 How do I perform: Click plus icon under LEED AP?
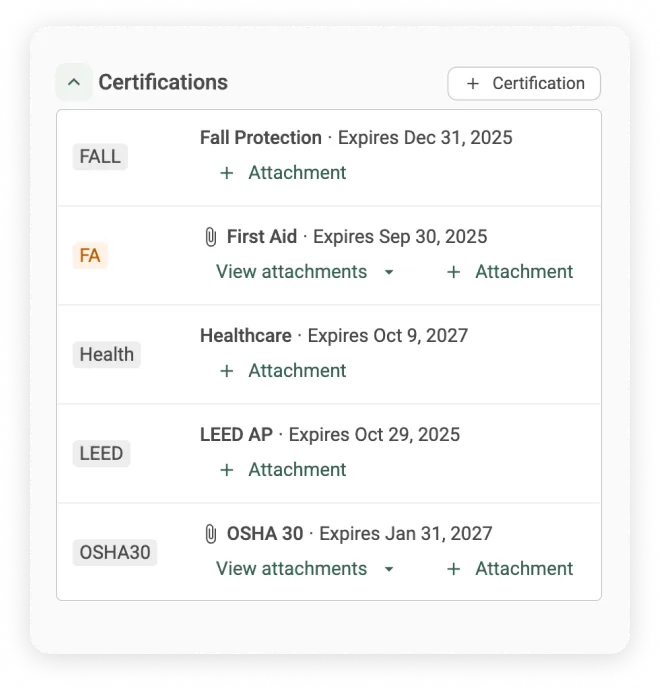click(226, 470)
